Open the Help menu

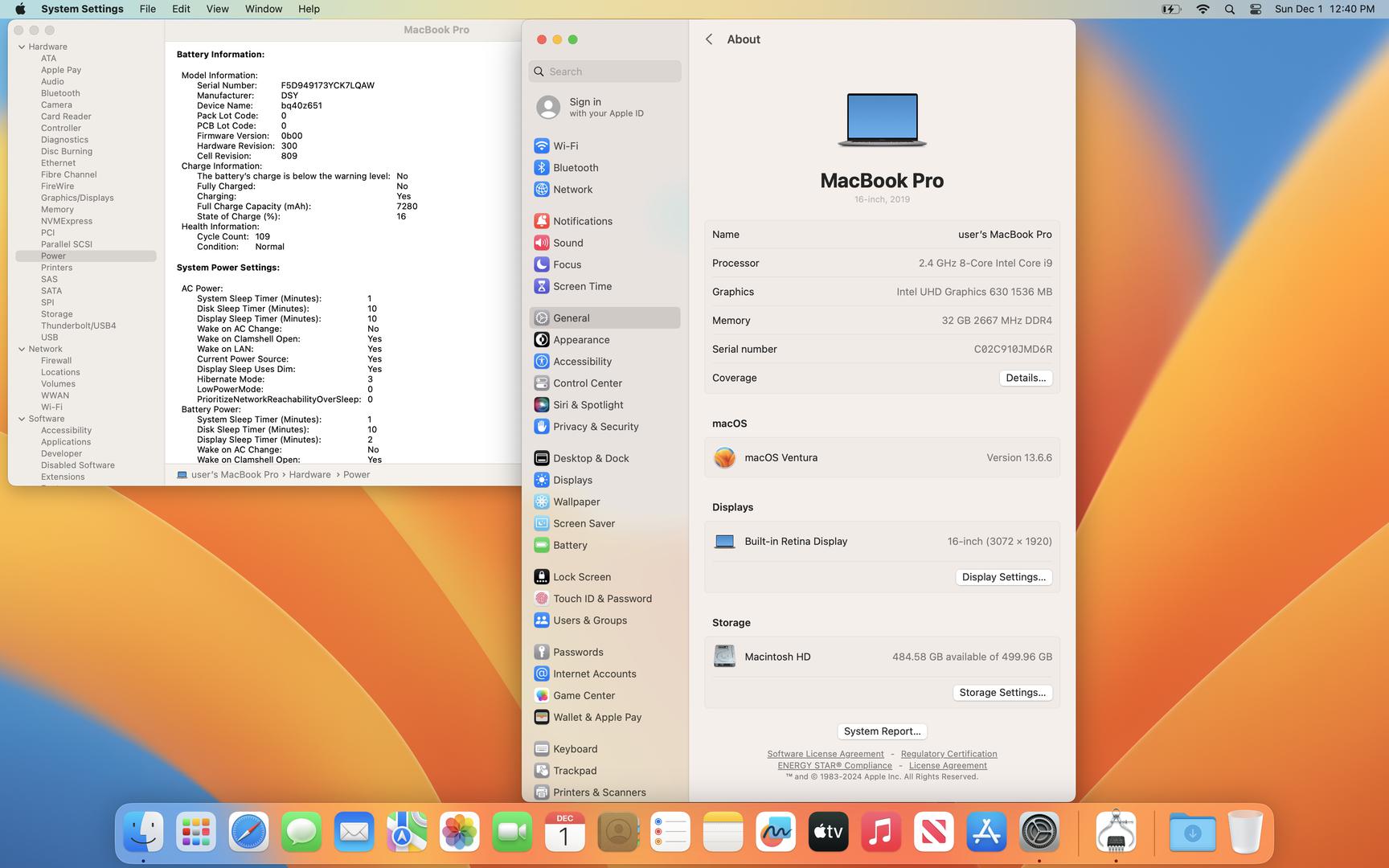click(309, 9)
